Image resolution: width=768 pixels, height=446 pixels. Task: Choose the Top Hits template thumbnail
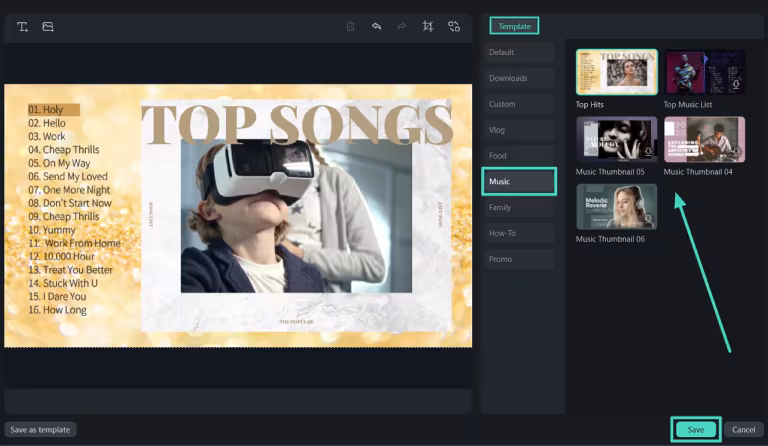(x=617, y=72)
